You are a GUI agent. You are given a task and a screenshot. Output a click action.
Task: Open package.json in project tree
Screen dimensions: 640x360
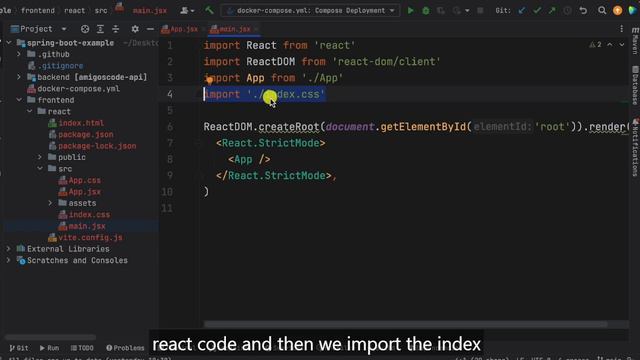tap(86, 134)
